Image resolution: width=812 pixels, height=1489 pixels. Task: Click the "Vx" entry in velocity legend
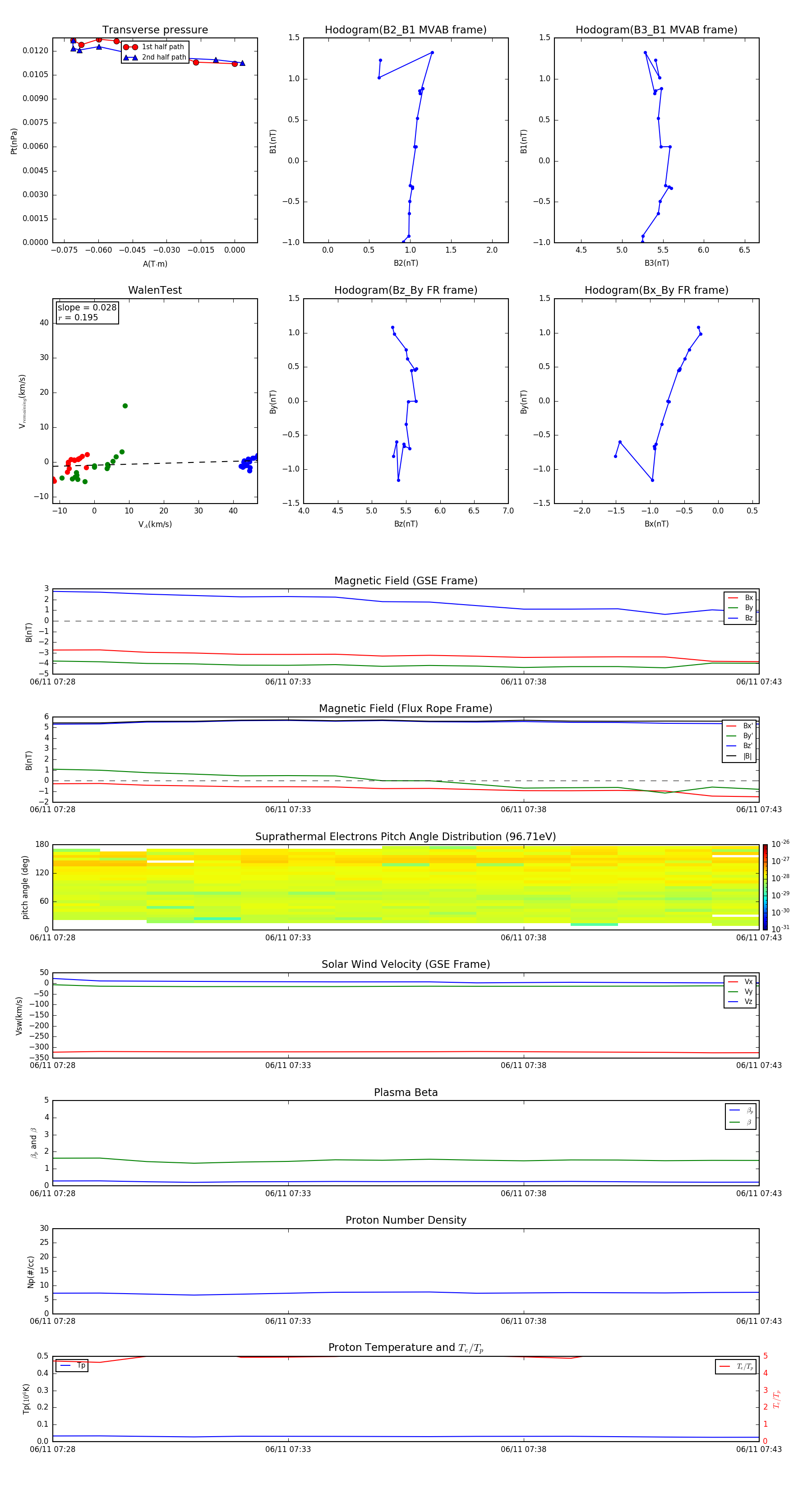point(740,981)
